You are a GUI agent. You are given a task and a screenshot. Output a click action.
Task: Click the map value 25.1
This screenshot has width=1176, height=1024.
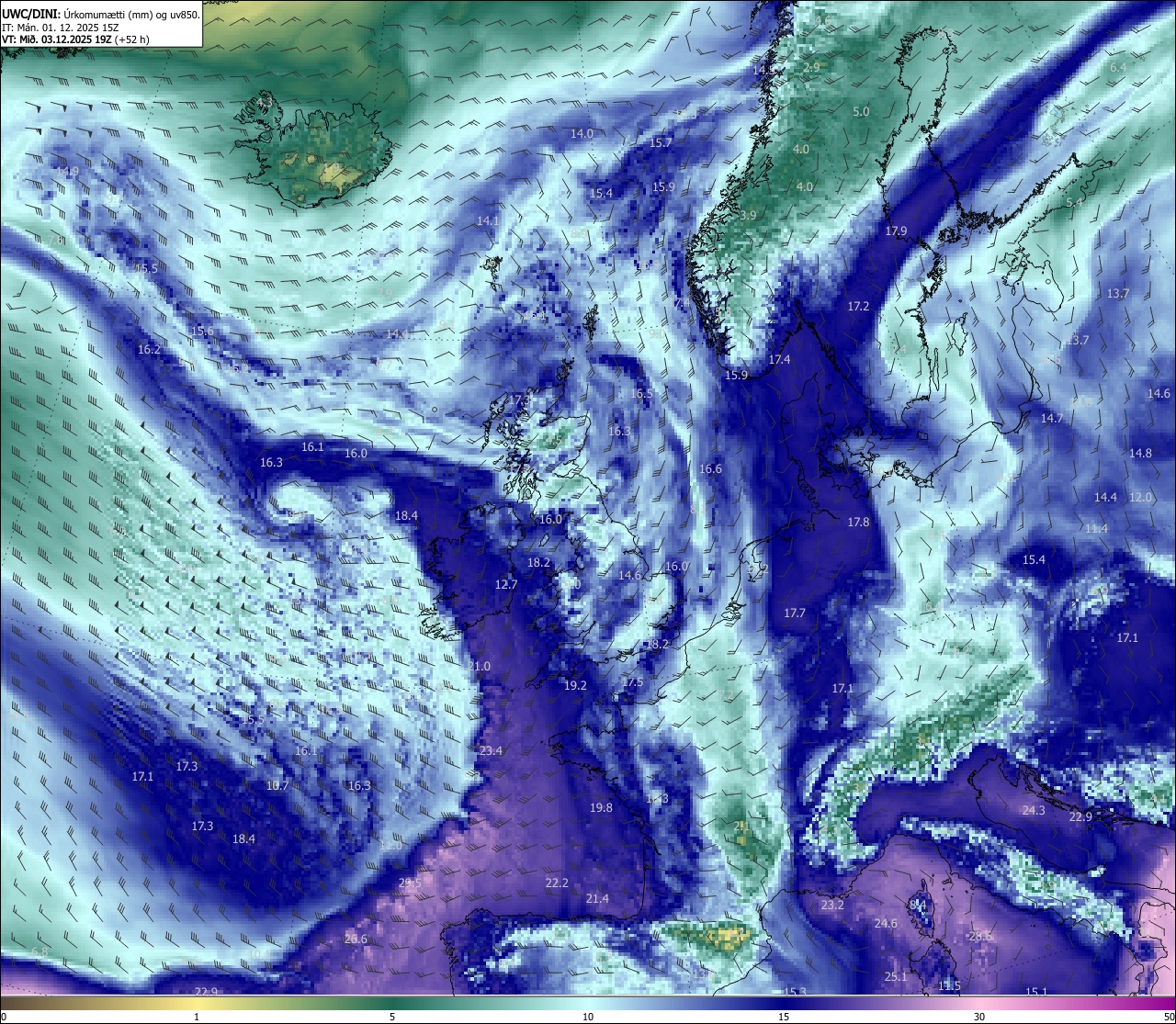click(896, 976)
